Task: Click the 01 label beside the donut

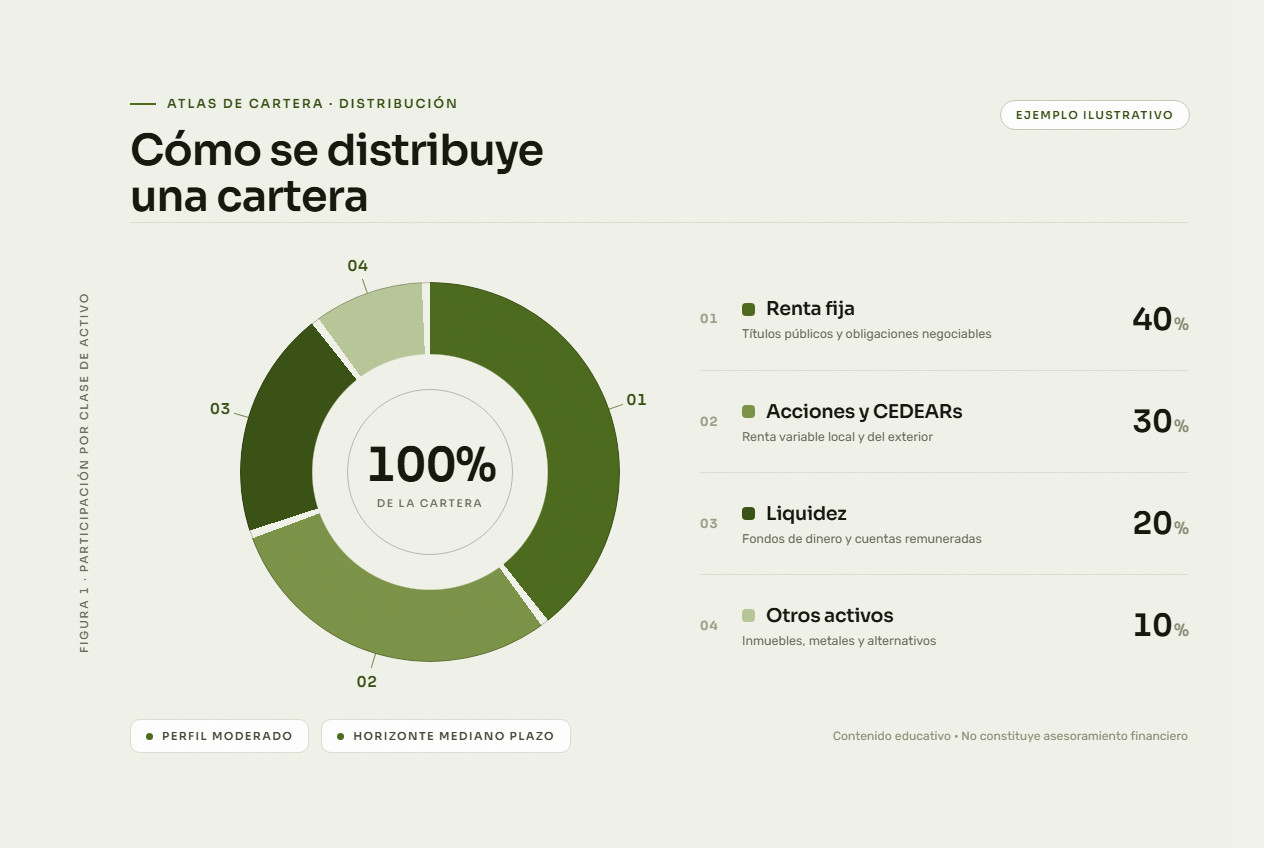Action: (636, 400)
